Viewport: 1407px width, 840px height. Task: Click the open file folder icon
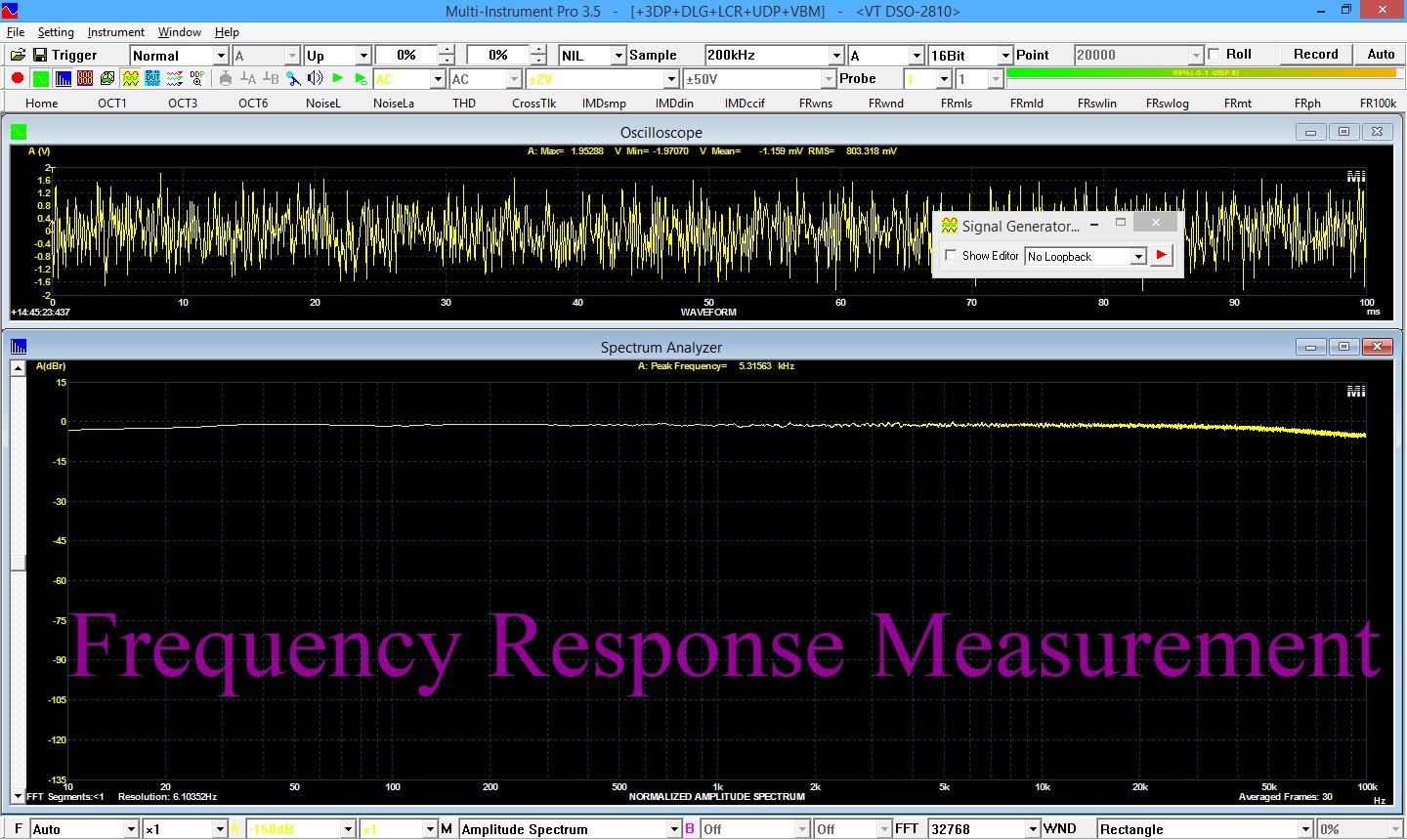pyautogui.click(x=18, y=55)
